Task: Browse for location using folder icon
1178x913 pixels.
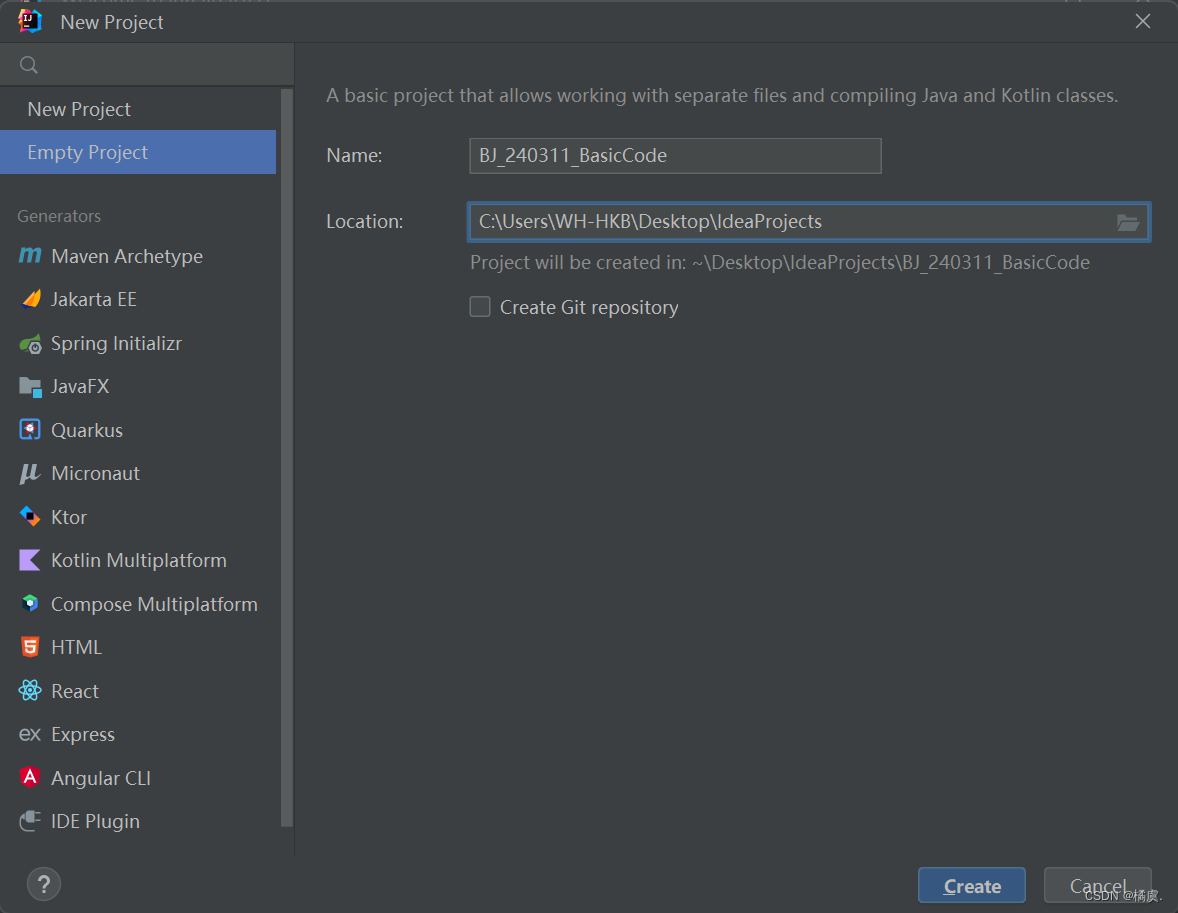Action: click(1128, 222)
